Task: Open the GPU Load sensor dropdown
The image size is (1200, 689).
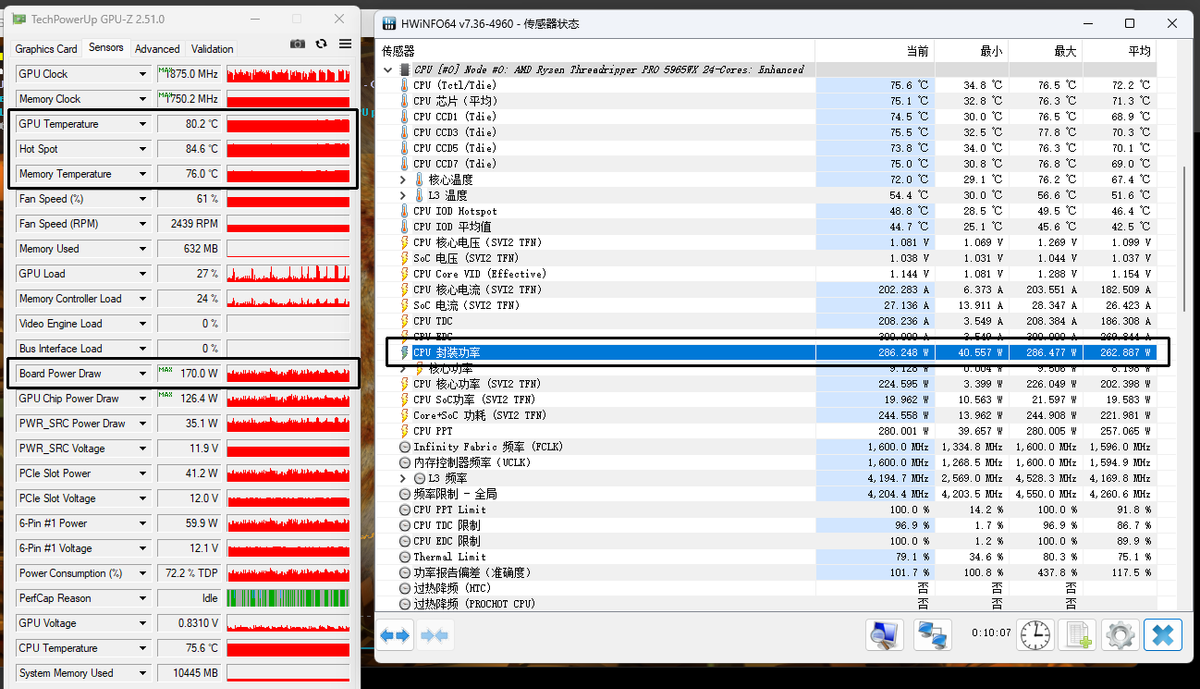Action: [143, 274]
